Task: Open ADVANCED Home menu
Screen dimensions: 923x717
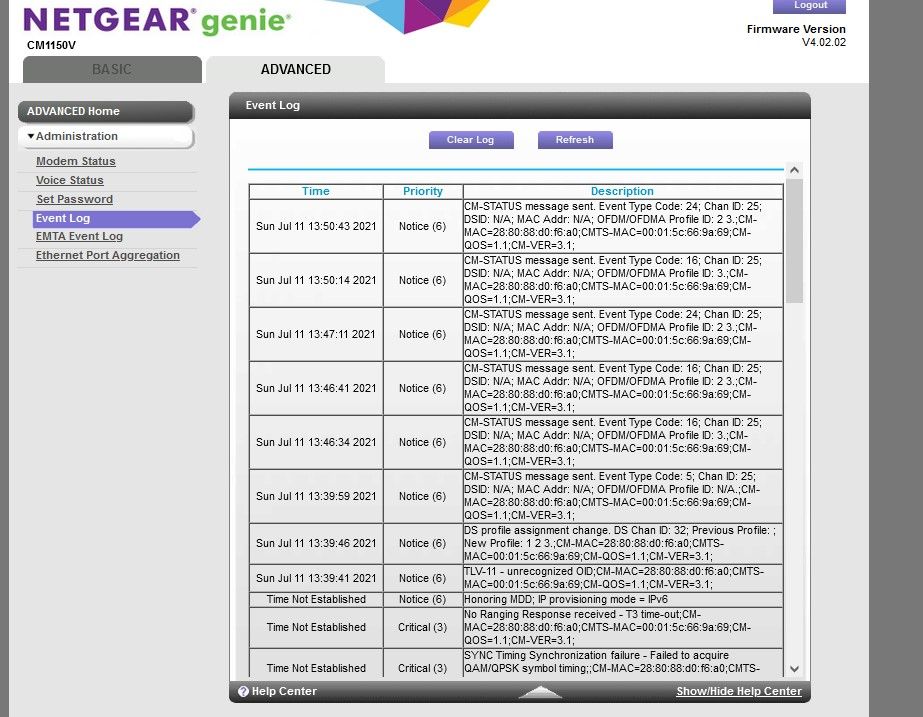Action: [x=105, y=111]
